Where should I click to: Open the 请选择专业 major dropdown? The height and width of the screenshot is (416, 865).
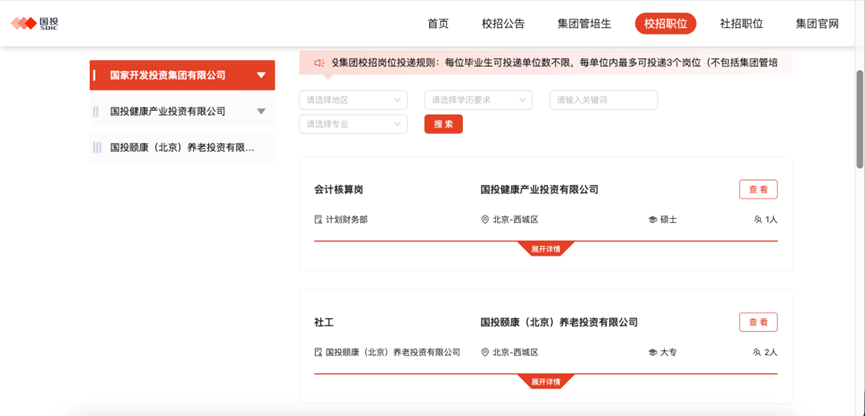point(353,124)
